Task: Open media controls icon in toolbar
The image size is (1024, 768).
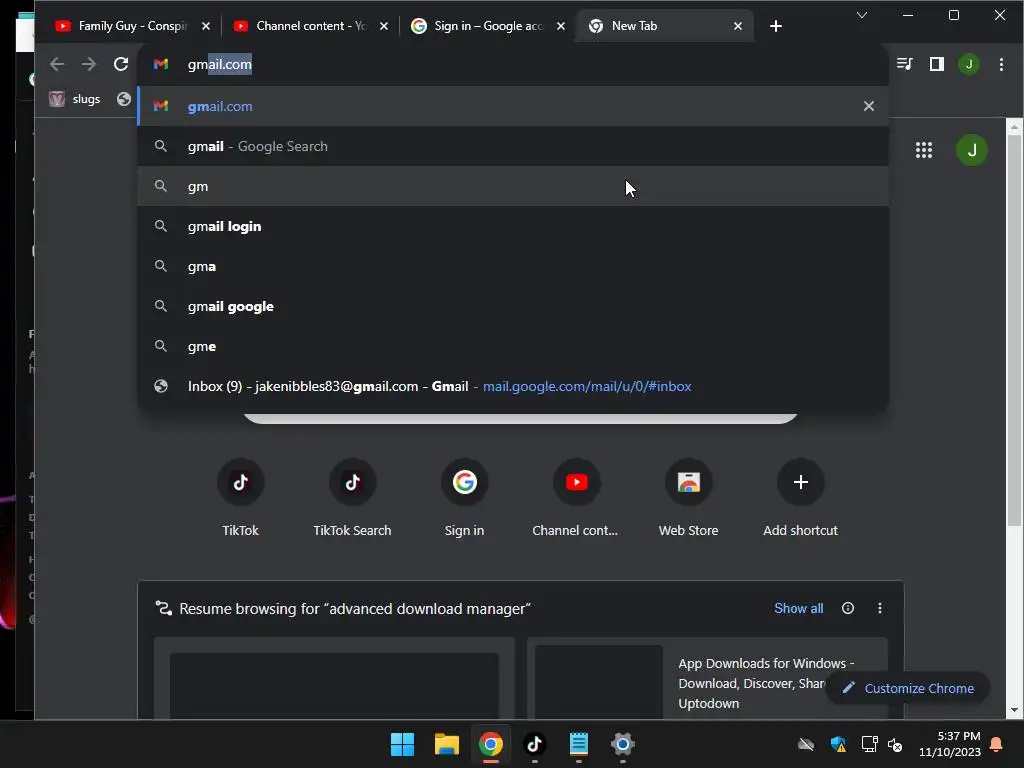Action: pyautogui.click(x=904, y=64)
